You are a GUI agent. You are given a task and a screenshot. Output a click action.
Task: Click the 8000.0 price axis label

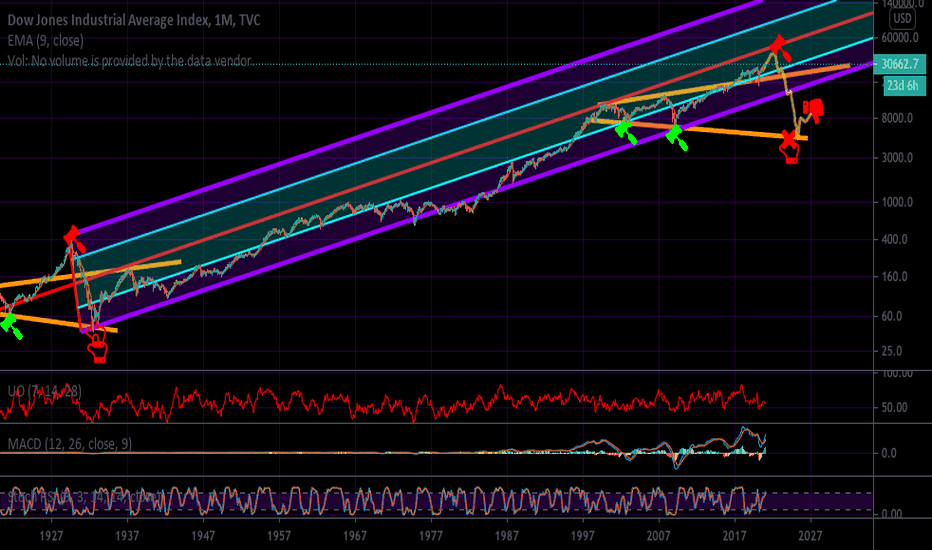point(898,118)
